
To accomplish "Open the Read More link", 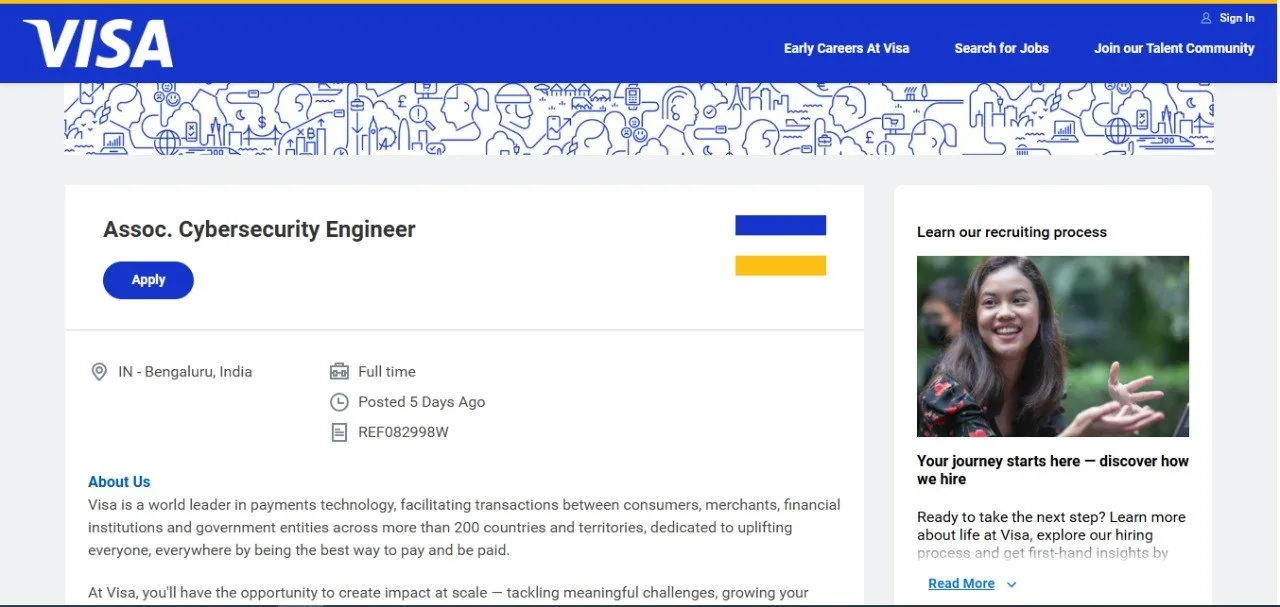I will (961, 583).
